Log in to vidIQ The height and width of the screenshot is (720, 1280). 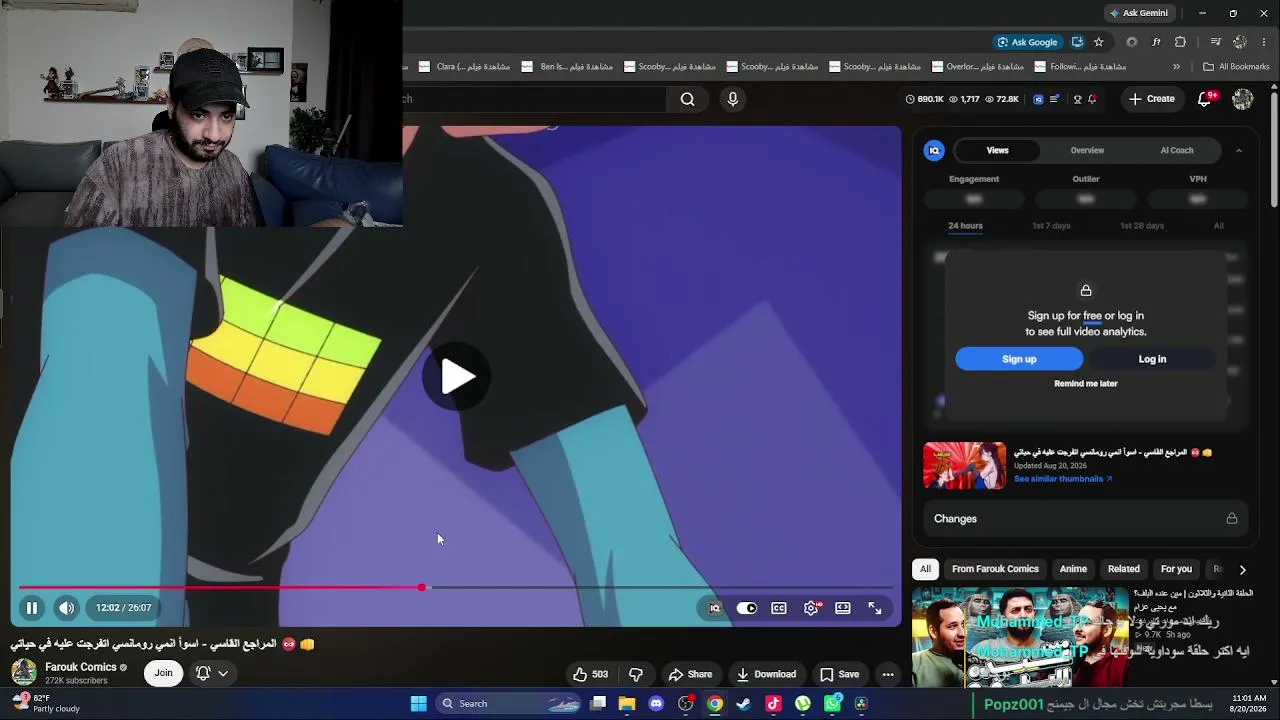click(1152, 359)
